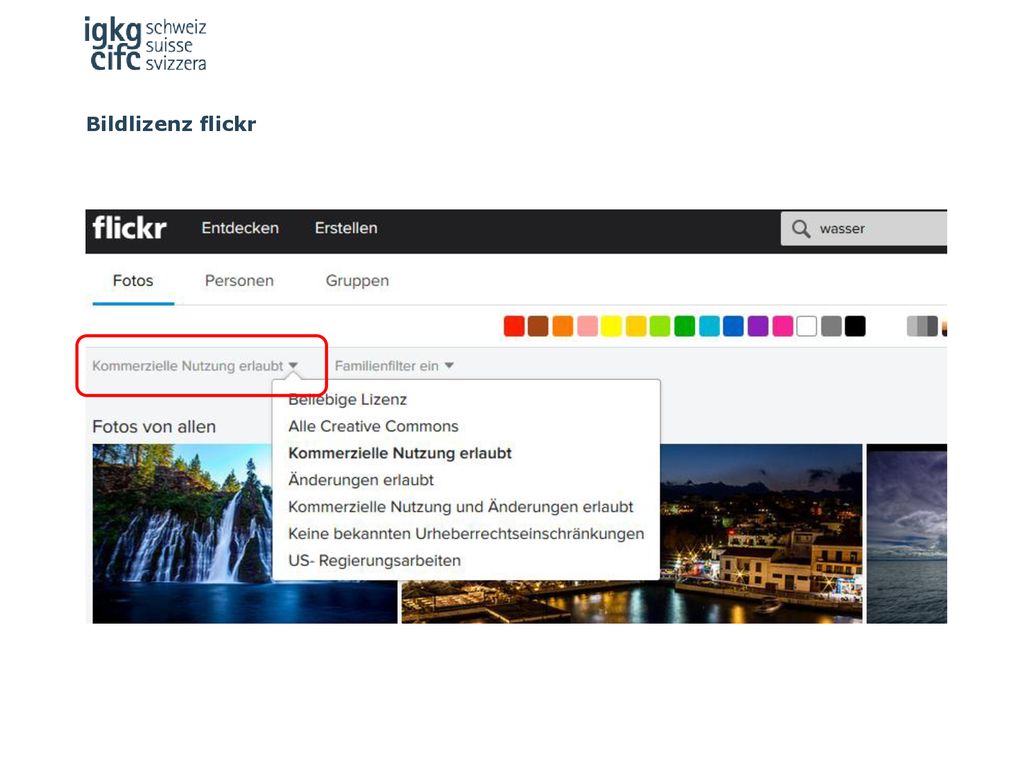Open the Familienfilter ein dropdown
This screenshot has height=768, width=1024.
click(394, 366)
